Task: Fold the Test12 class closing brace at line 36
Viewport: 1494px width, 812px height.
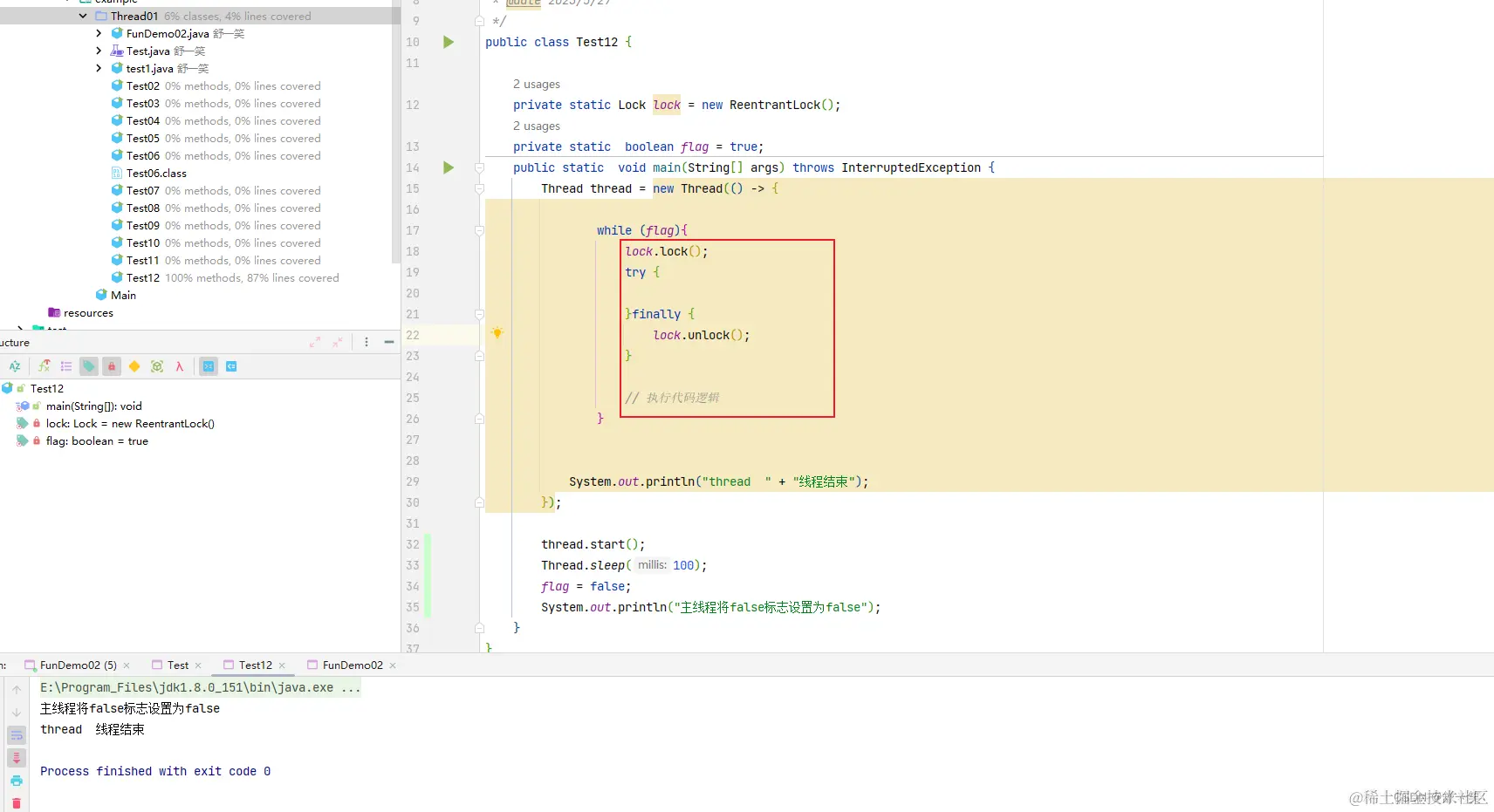Action: [479, 628]
